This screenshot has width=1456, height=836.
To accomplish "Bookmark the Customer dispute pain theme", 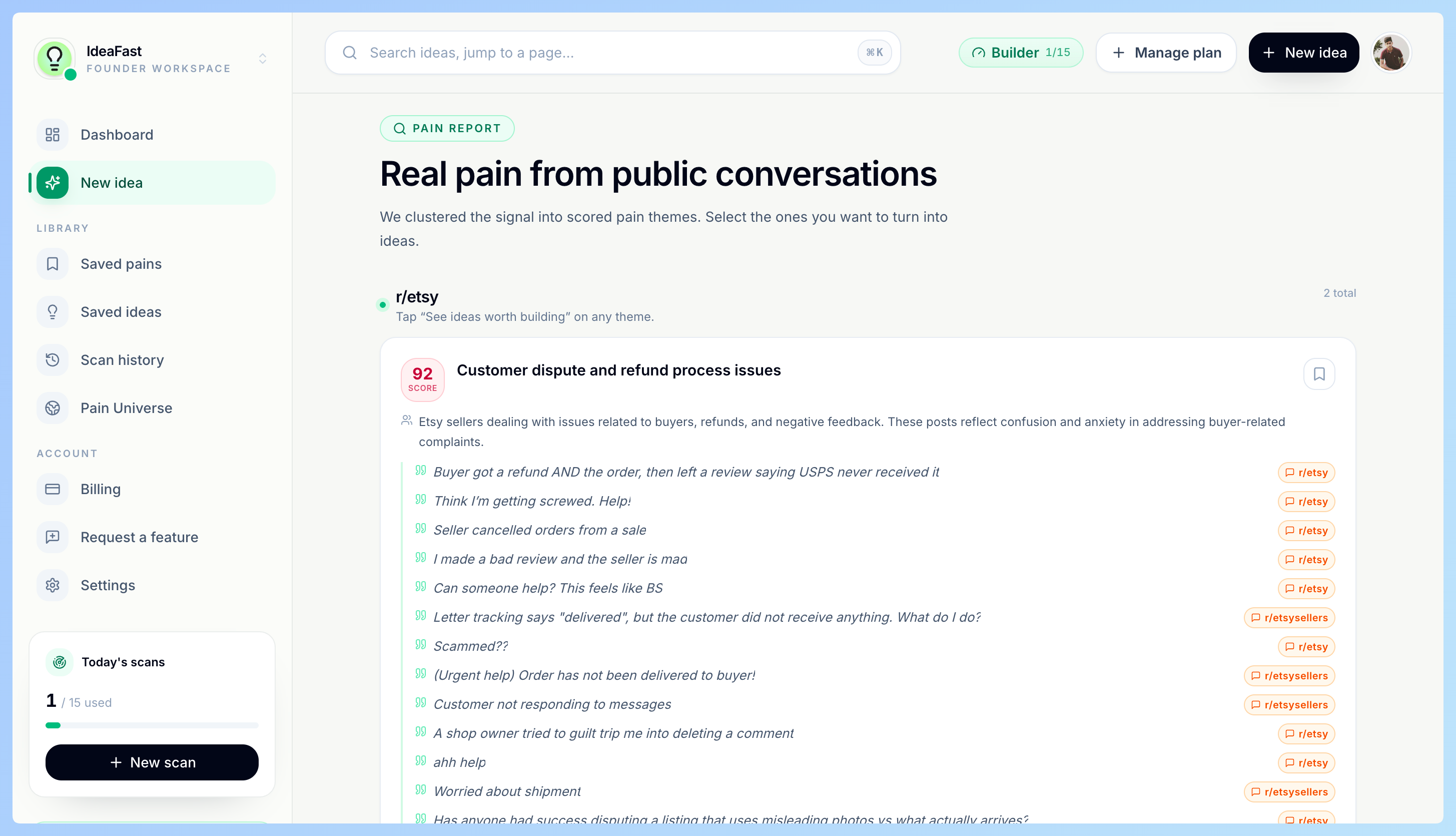I will coord(1319,374).
